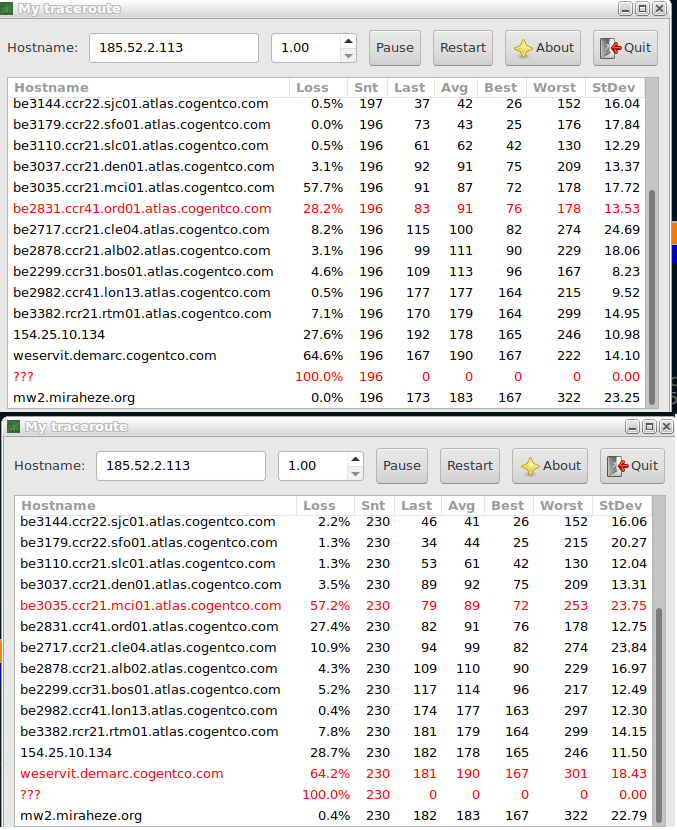This screenshot has height=830, width=677.
Task: Click the 1.00 interval field in the upper window
Action: [306, 48]
